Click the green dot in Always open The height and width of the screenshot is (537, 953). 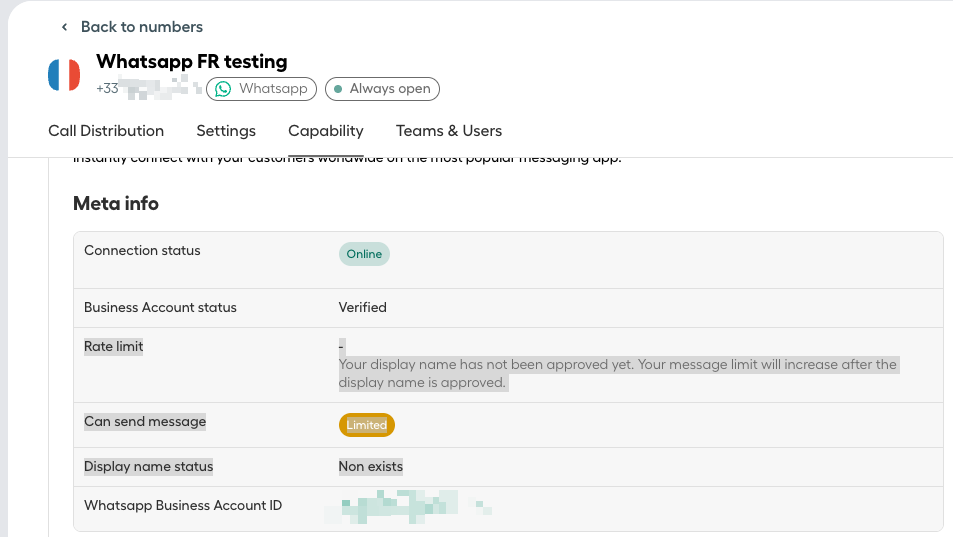tap(338, 89)
